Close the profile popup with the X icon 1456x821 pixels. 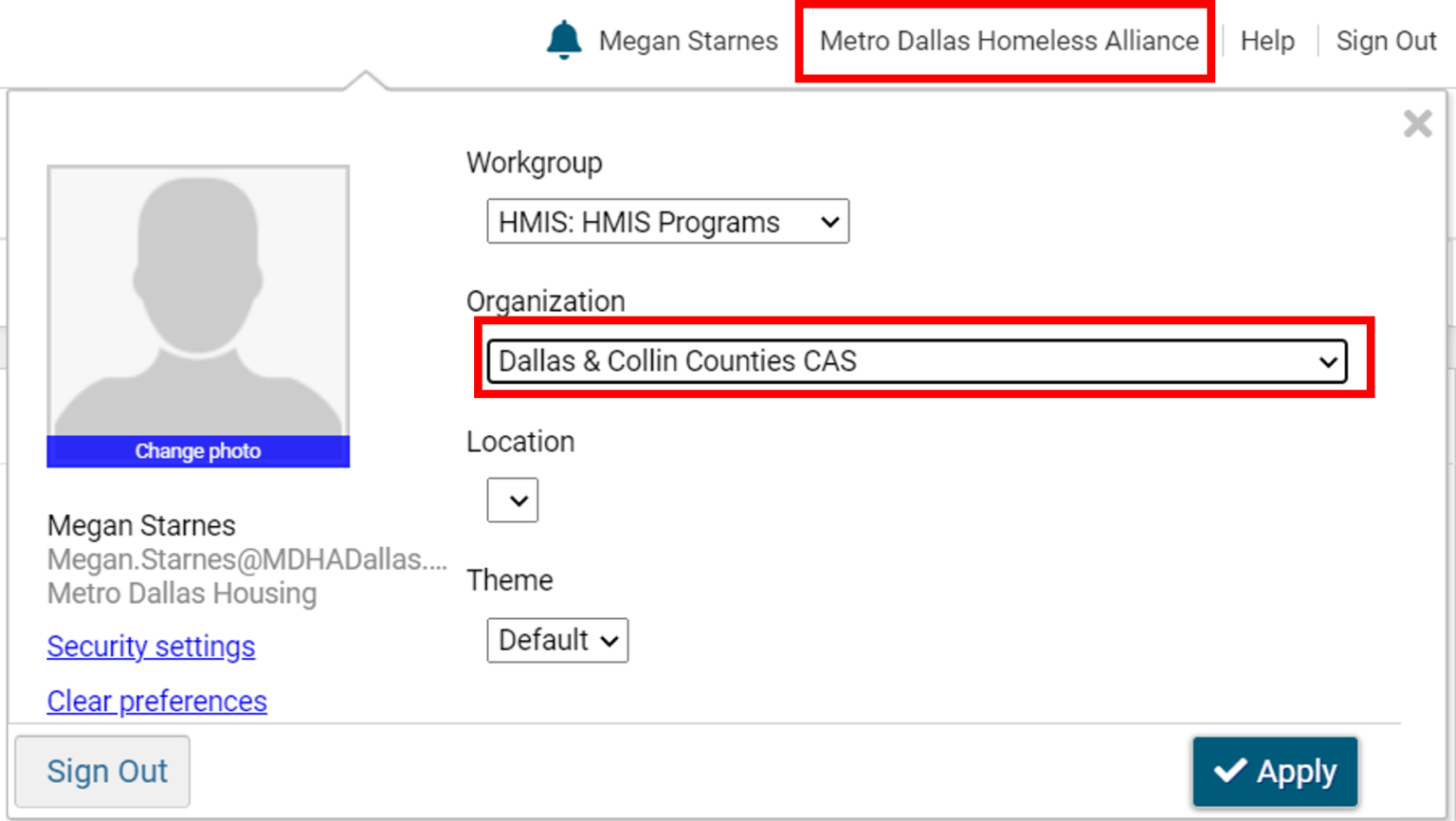(1417, 123)
